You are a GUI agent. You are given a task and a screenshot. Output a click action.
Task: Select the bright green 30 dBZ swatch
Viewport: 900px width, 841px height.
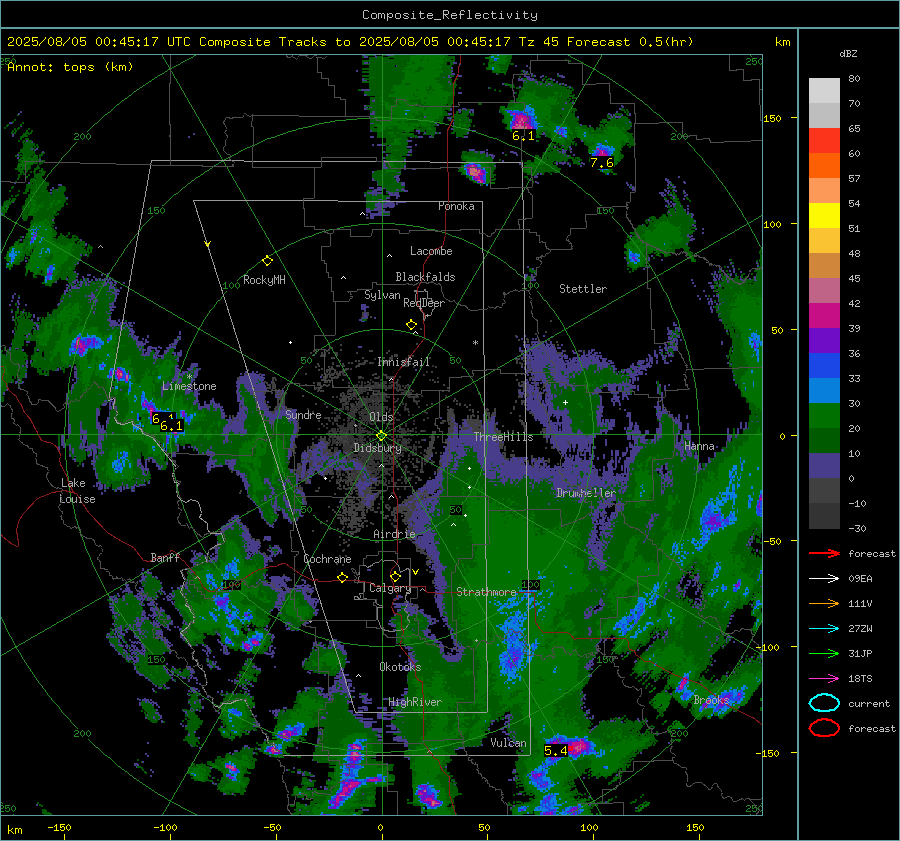click(824, 416)
